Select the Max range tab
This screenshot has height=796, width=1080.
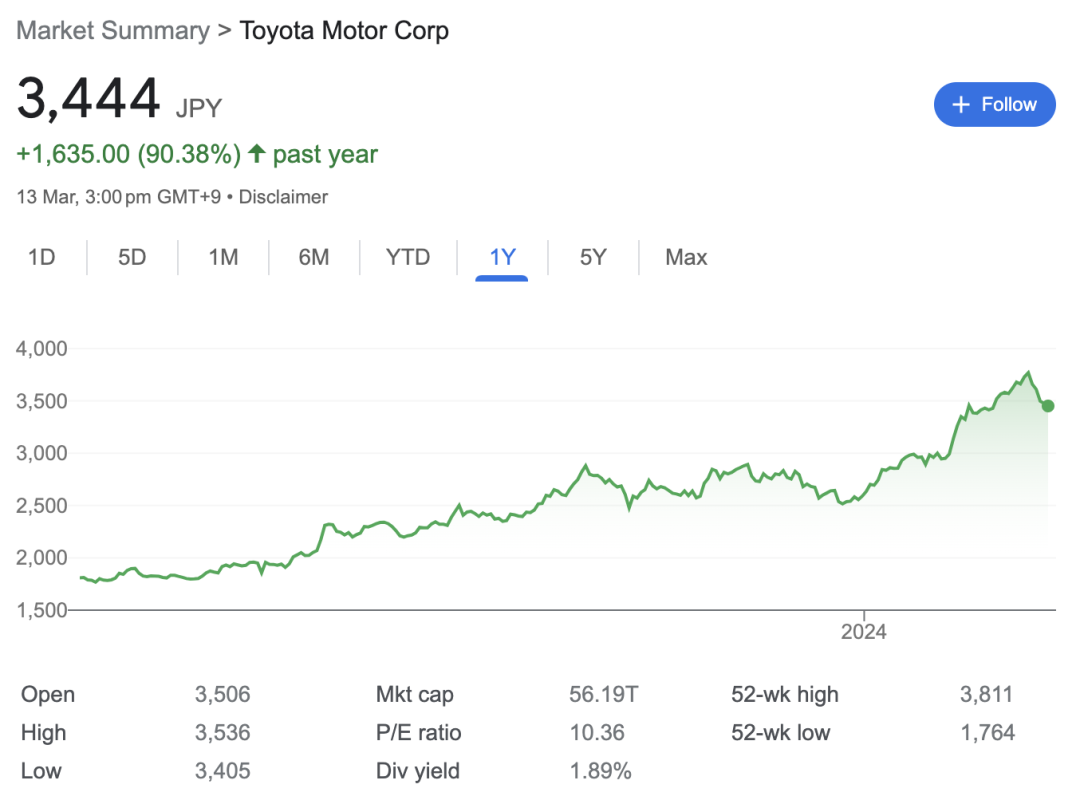pos(686,257)
